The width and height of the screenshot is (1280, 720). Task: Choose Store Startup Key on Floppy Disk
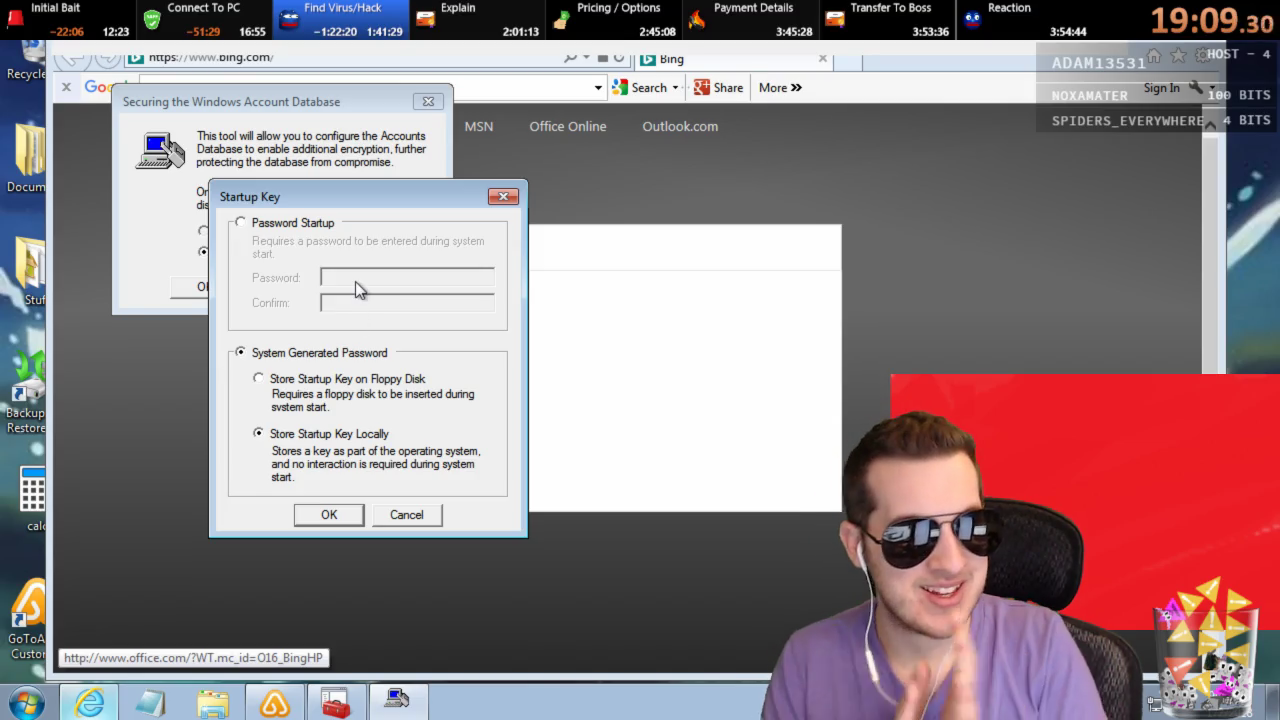[258, 379]
